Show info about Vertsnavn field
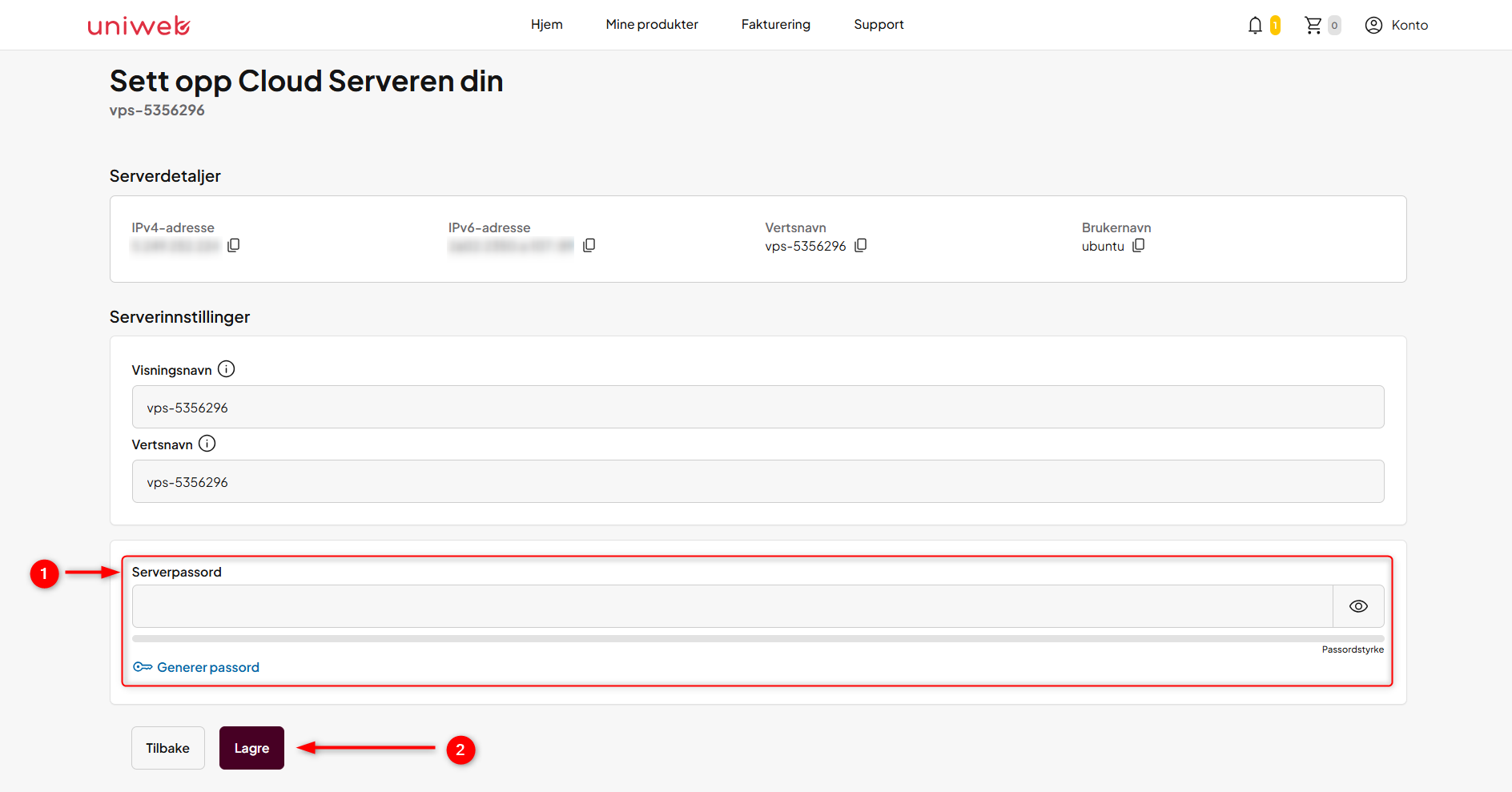The width and height of the screenshot is (1512, 792). [207, 444]
